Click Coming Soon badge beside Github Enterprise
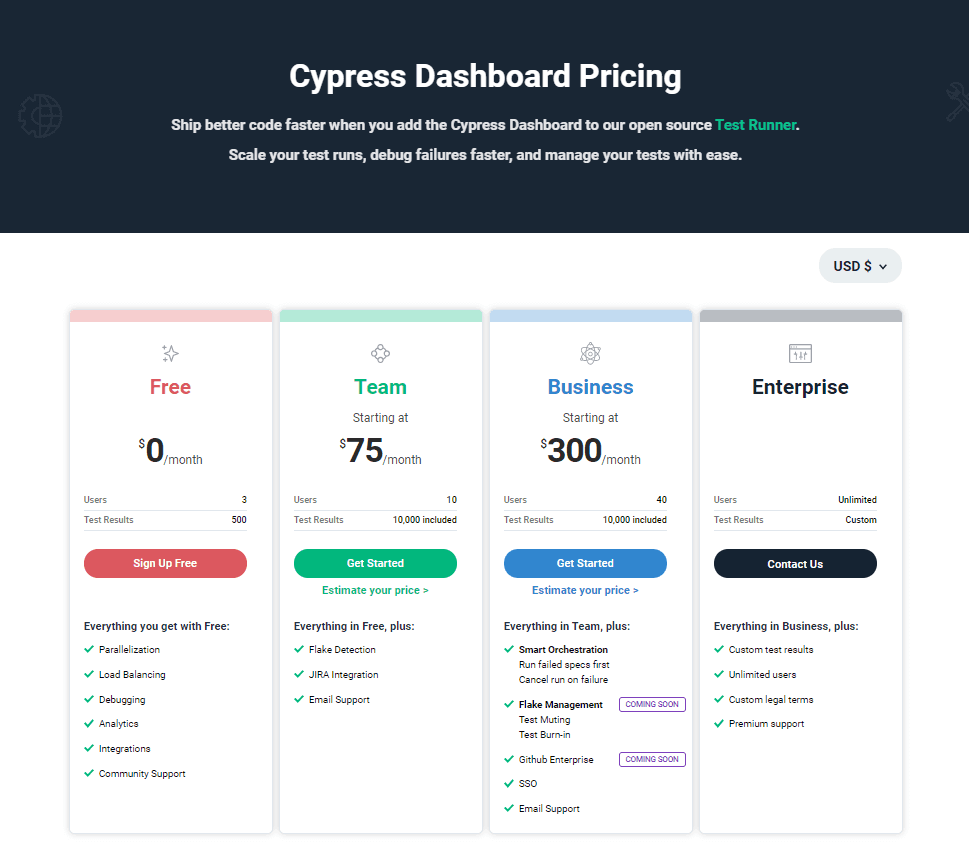Screen dimensions: 969x867 pos(652,759)
